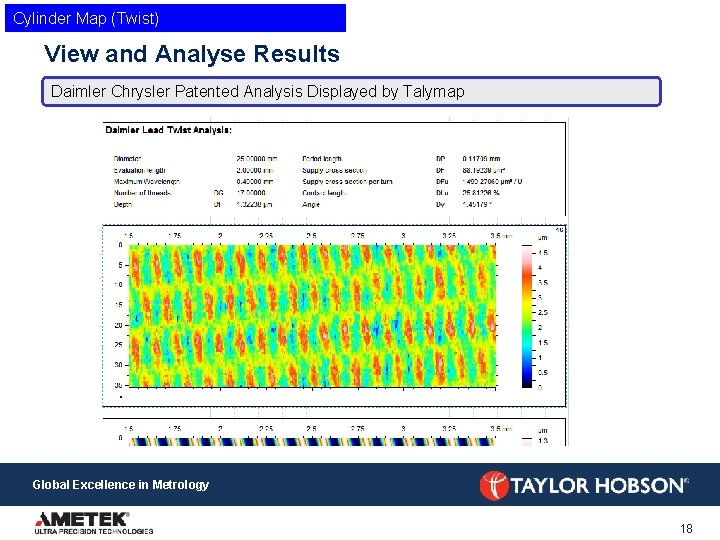Click the Period length label
This screenshot has width=720, height=540.
(x=322, y=158)
